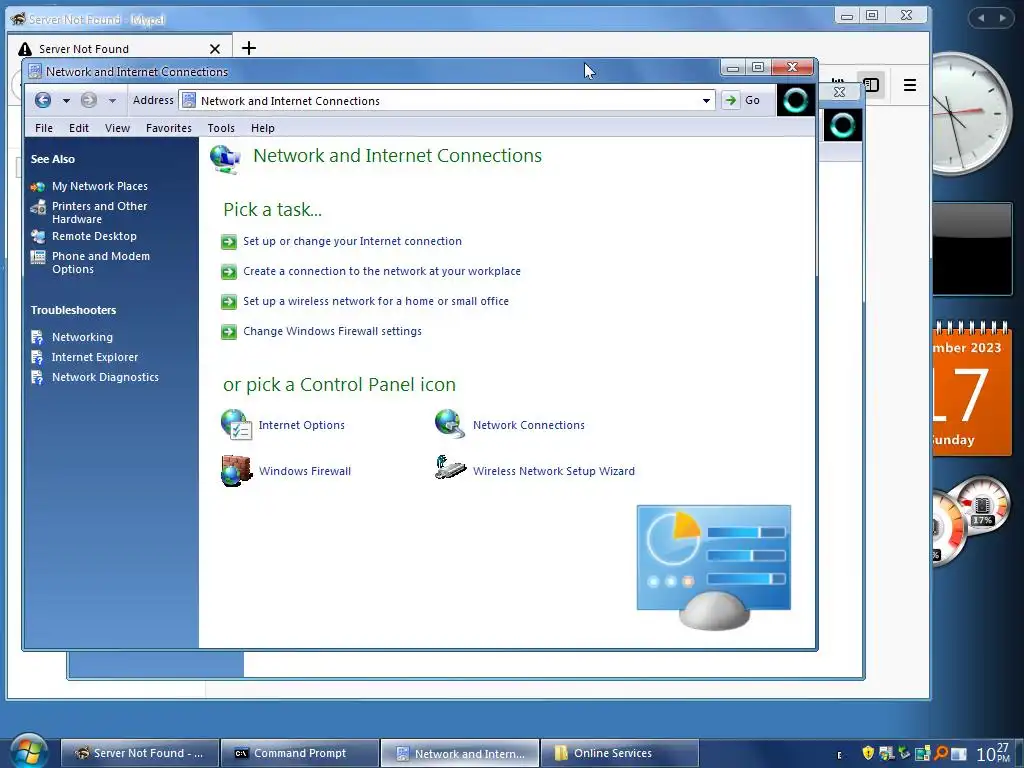Screen dimensions: 1024x768
Task: Open the Network Connections globe icon
Action: click(x=450, y=424)
